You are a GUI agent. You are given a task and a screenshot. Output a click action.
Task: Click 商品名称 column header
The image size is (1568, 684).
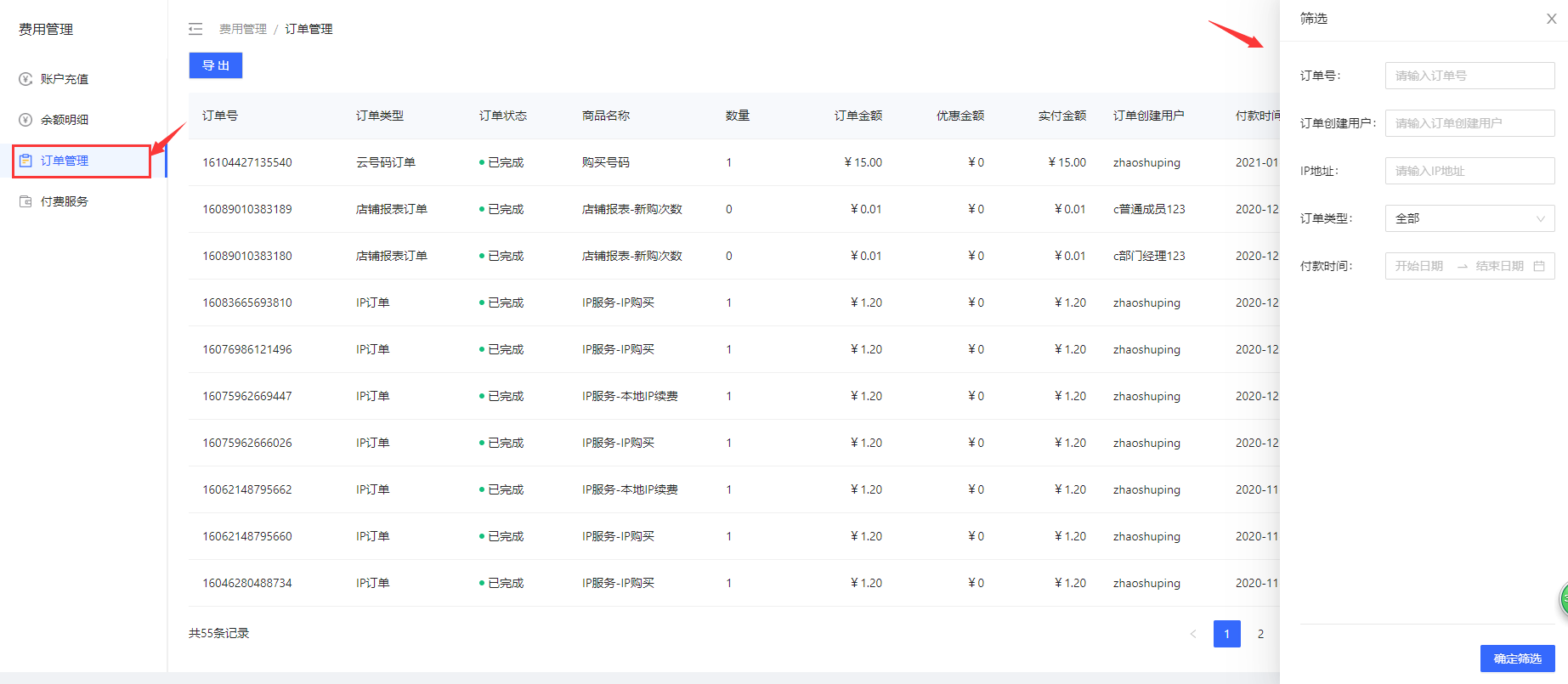click(606, 116)
